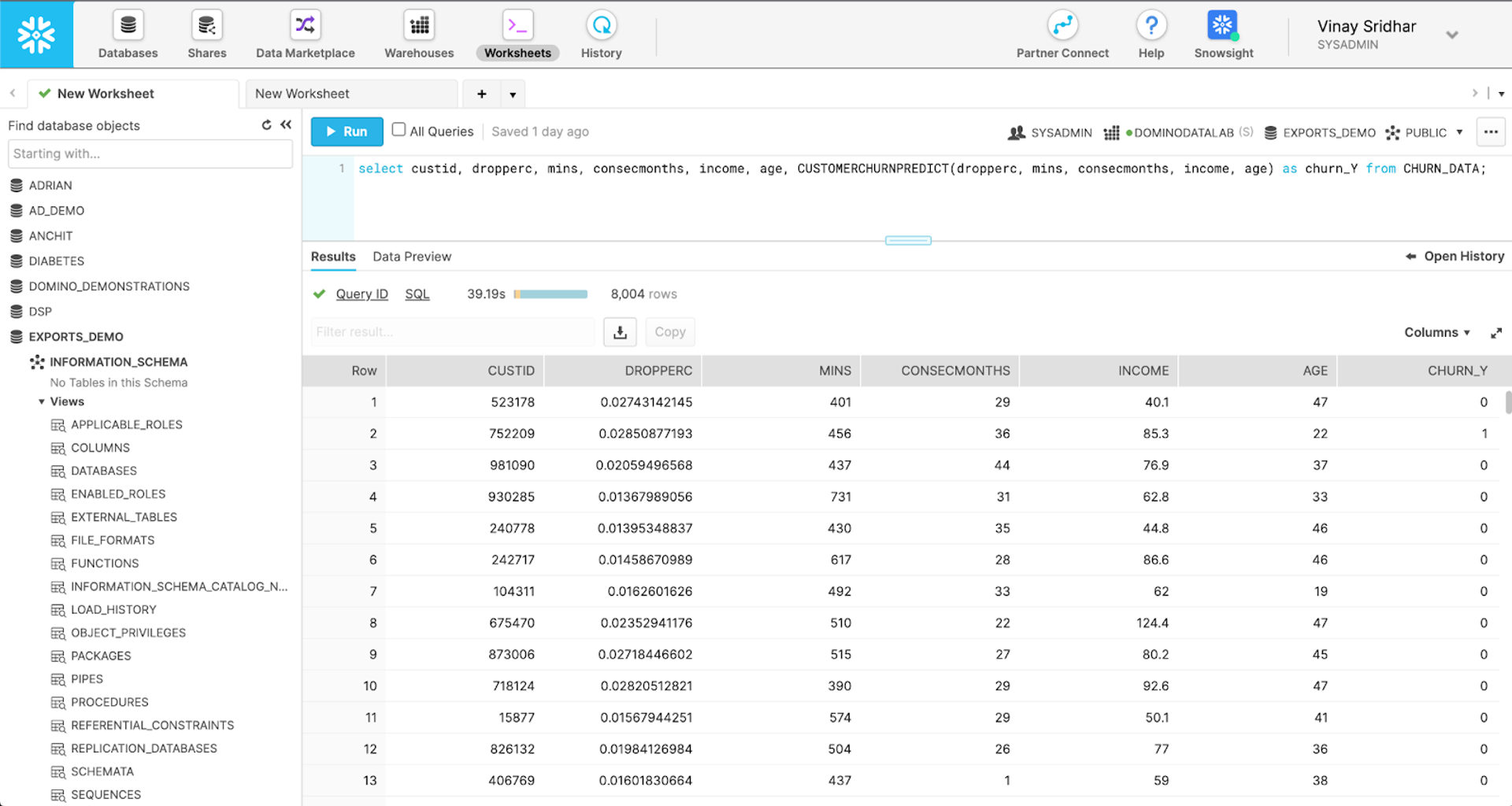Click Open History
The image size is (1512, 806).
tap(1455, 257)
